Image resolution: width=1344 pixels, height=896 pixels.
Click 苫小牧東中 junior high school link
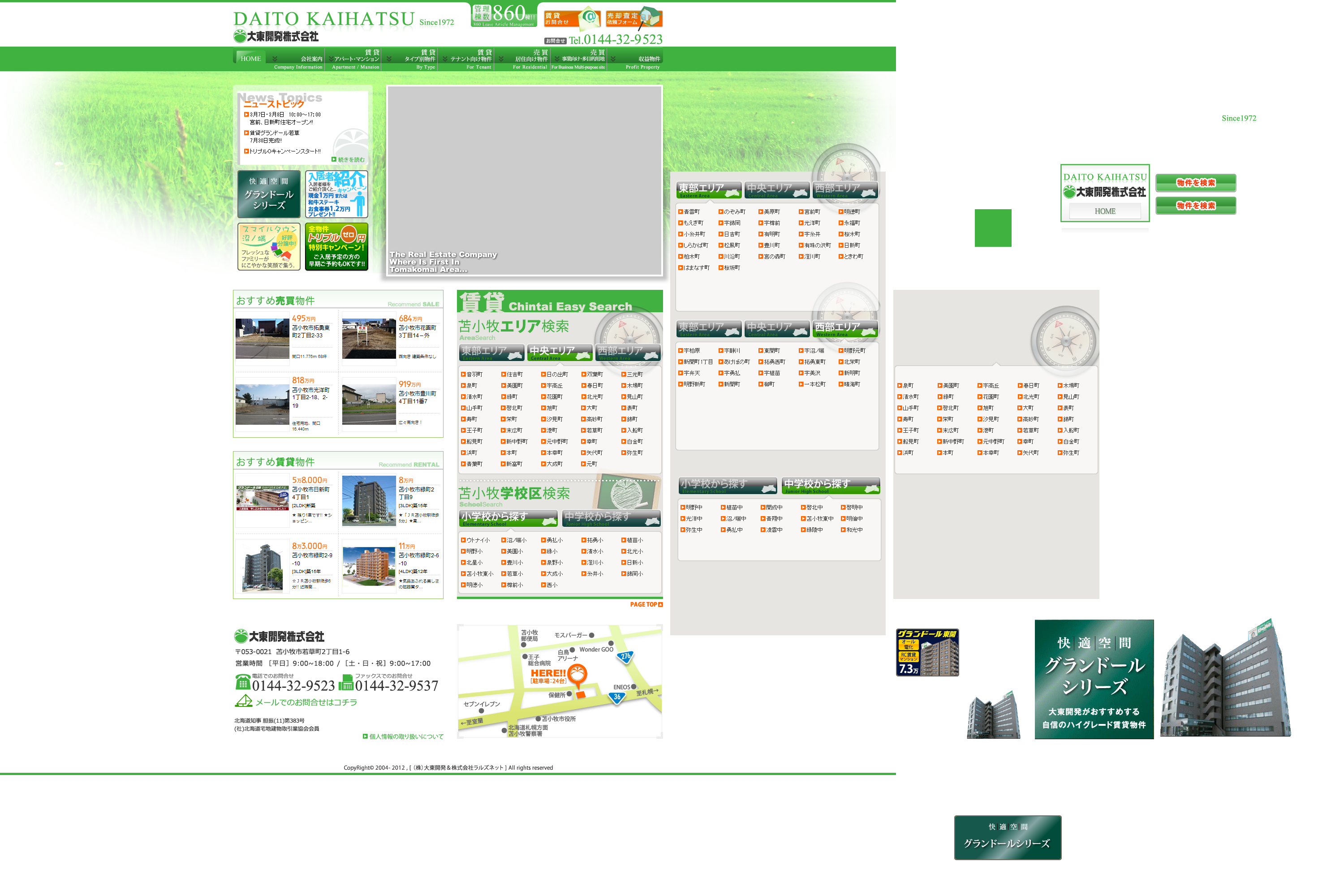coord(817,519)
